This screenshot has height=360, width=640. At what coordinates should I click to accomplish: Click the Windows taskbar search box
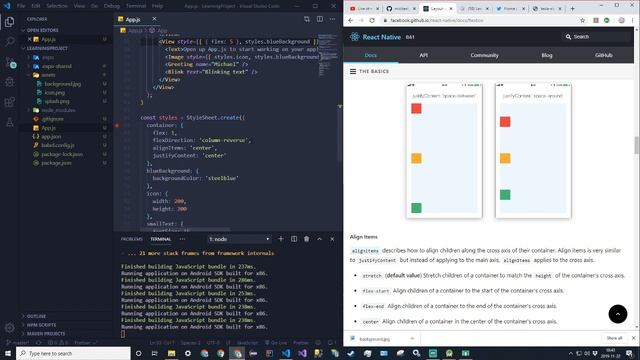coord(73,353)
